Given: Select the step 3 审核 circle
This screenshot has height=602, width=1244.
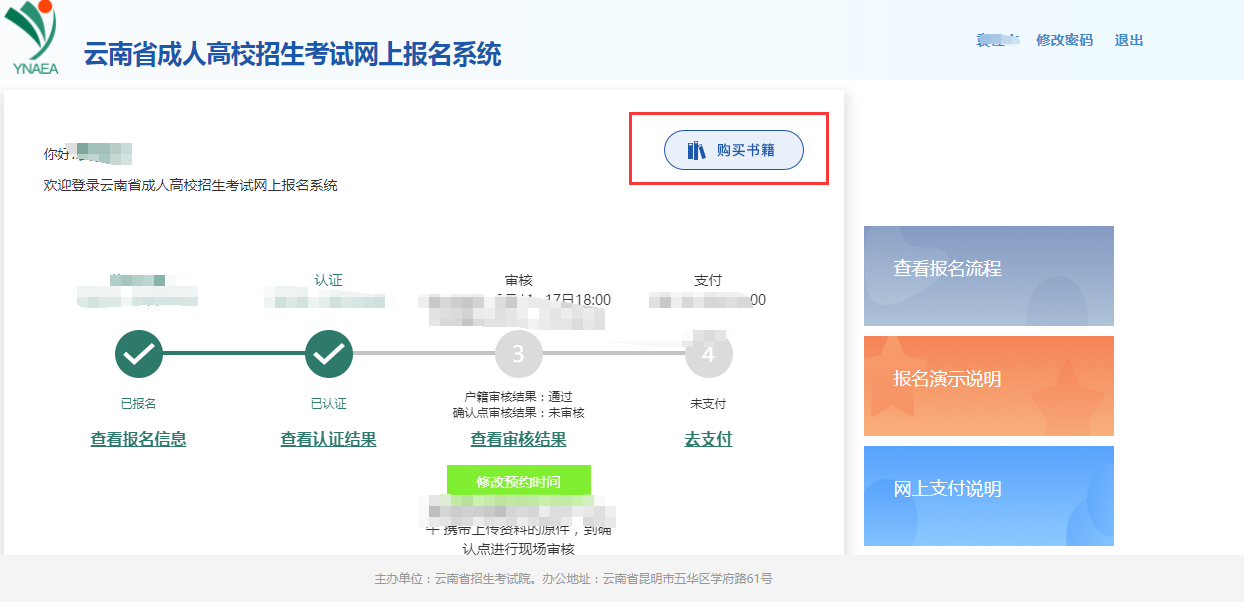Looking at the screenshot, I should pos(518,354).
